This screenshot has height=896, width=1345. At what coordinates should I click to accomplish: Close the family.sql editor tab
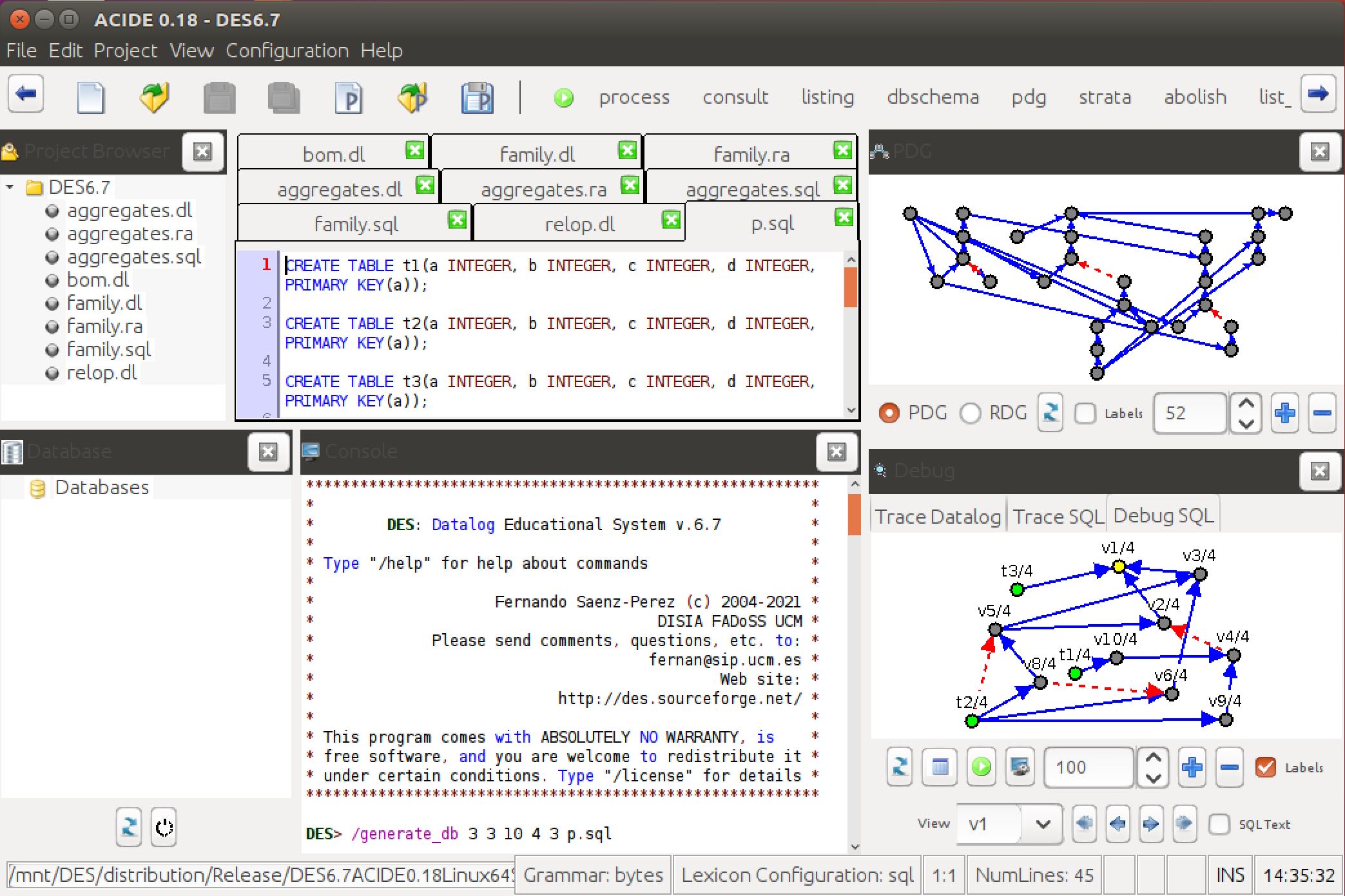[457, 220]
